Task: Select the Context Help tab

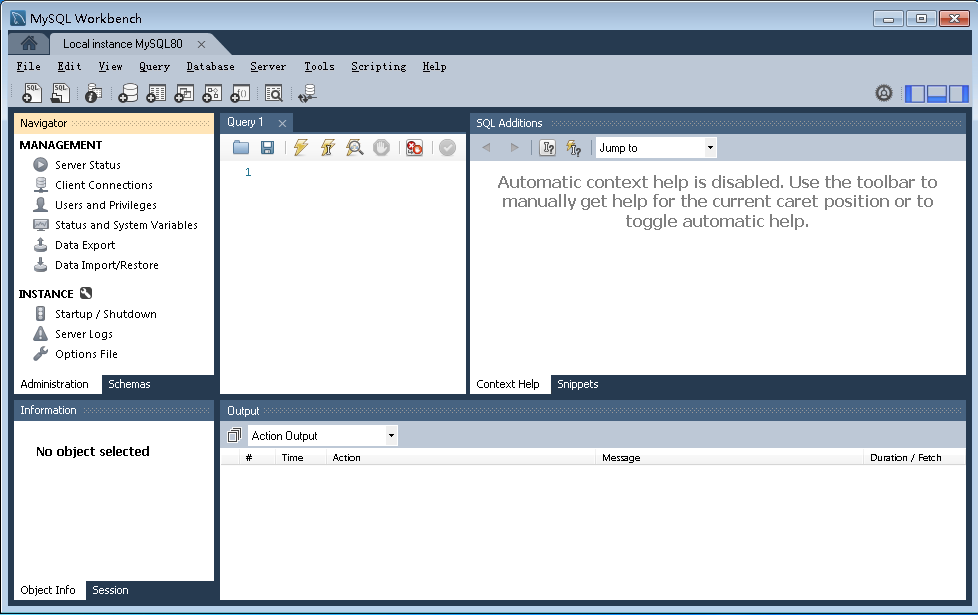Action: 508,384
